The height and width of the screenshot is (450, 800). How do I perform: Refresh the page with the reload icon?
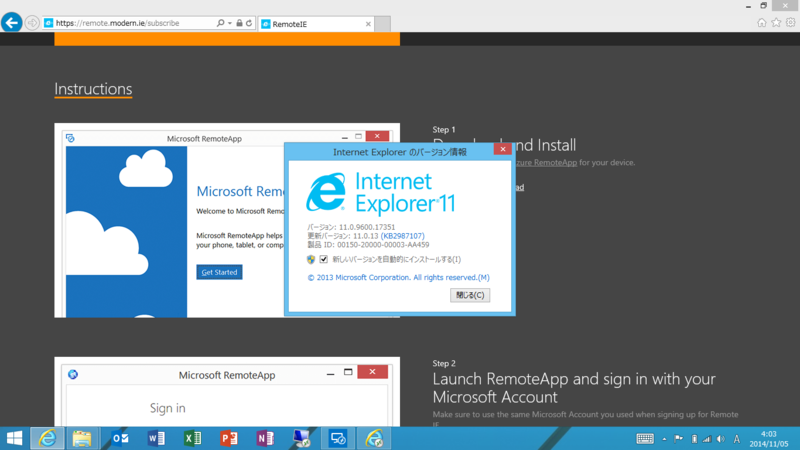[x=249, y=23]
